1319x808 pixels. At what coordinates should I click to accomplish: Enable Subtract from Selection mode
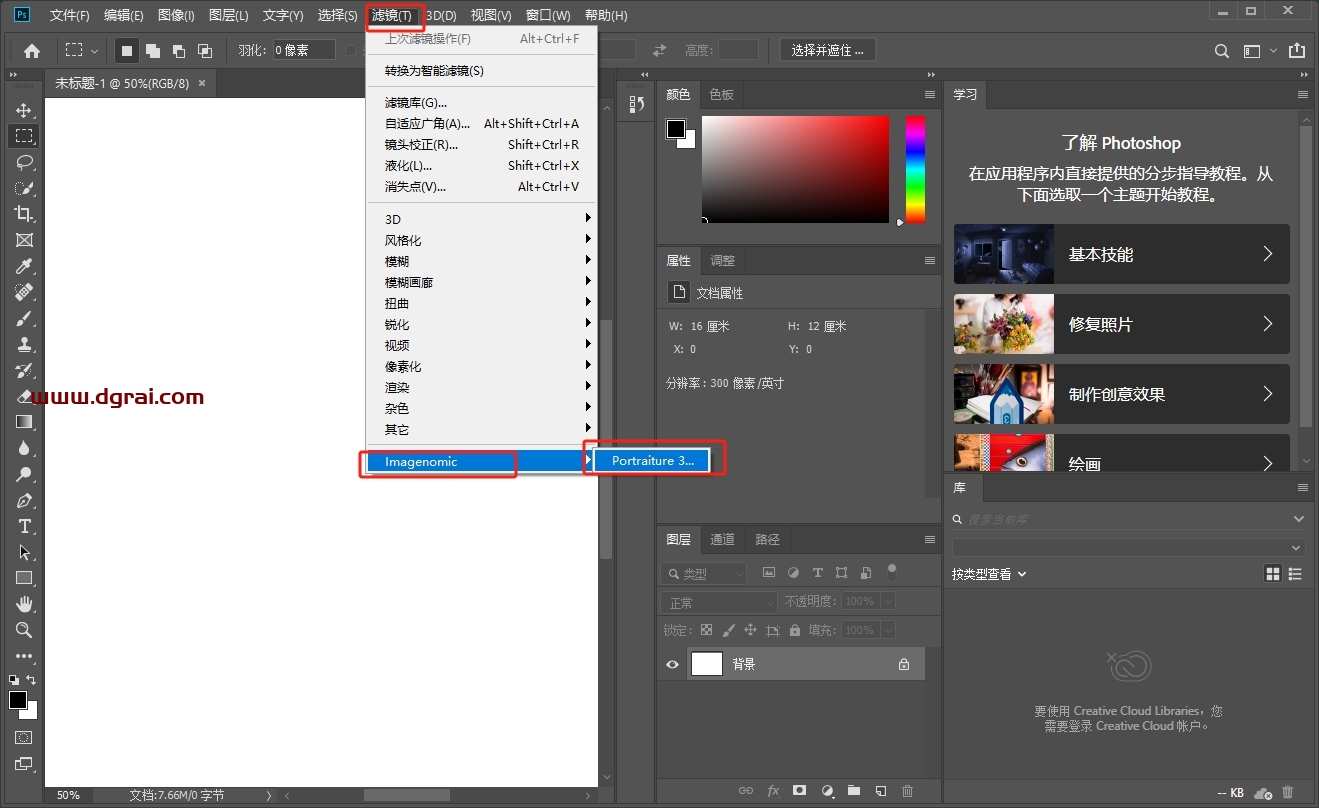click(x=179, y=50)
